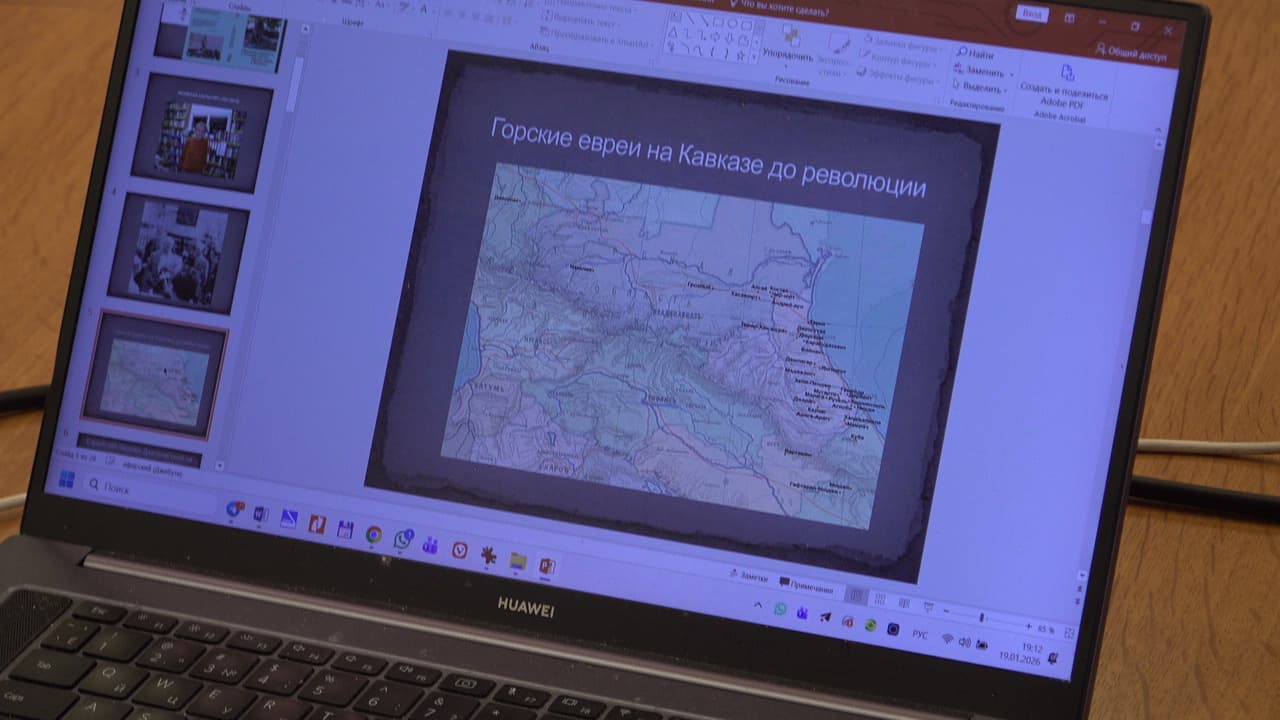Image resolution: width=1280 pixels, height=720 pixels.
Task: Adjust the zoom slider handle
Action: pos(982,617)
